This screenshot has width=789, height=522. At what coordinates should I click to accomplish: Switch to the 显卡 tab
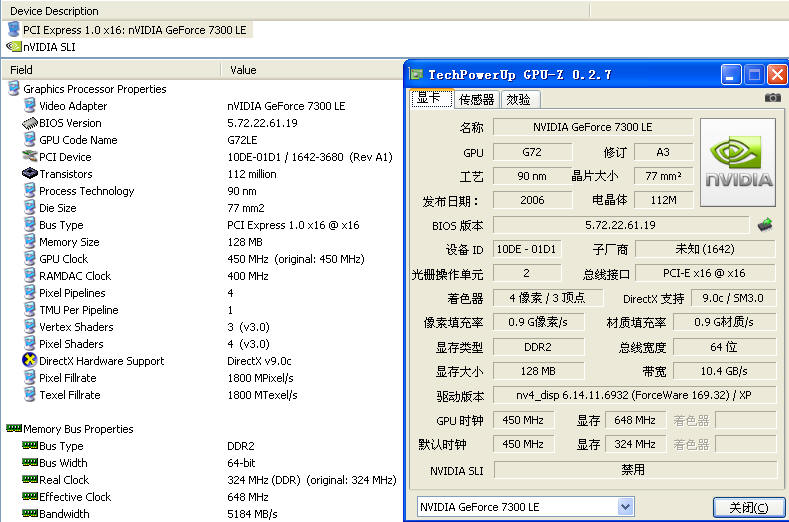[x=432, y=98]
